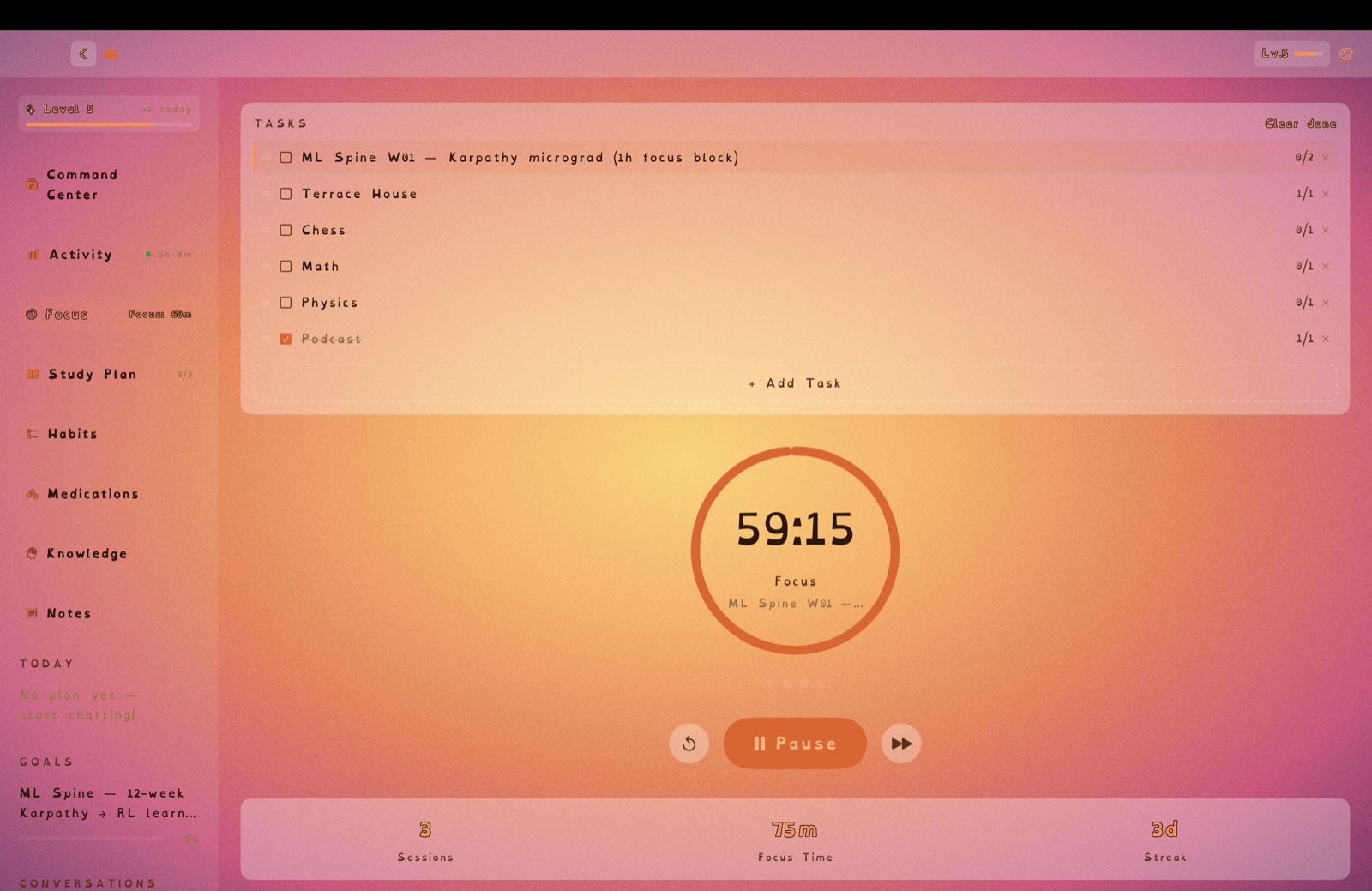Click the Add Task button
Screen dimensions: 1372x891
795,383
